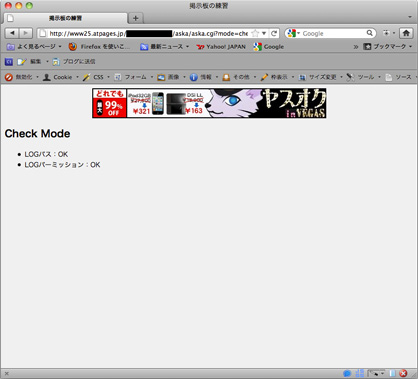Open ブックマーク menu

pos(388,47)
